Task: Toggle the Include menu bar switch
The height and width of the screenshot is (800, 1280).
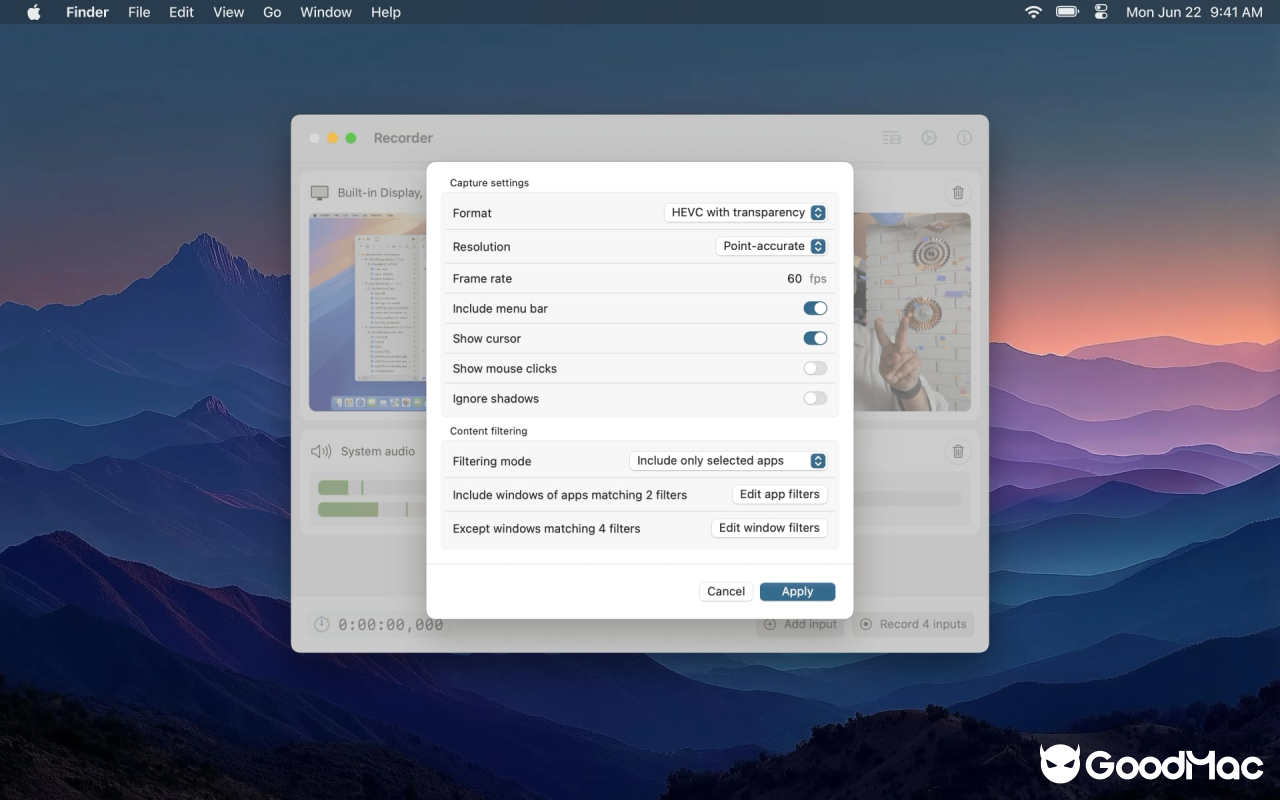Action: [x=815, y=308]
